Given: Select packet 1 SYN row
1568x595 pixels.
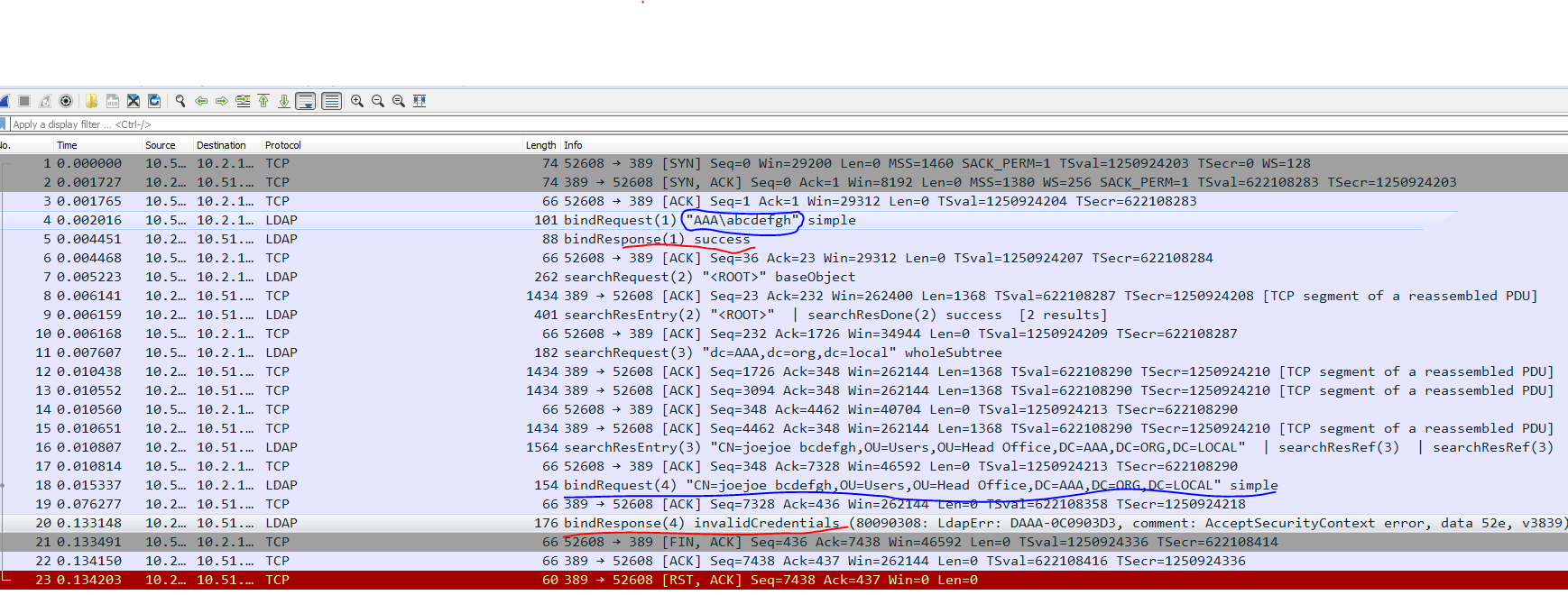Looking at the screenshot, I should tap(784, 163).
